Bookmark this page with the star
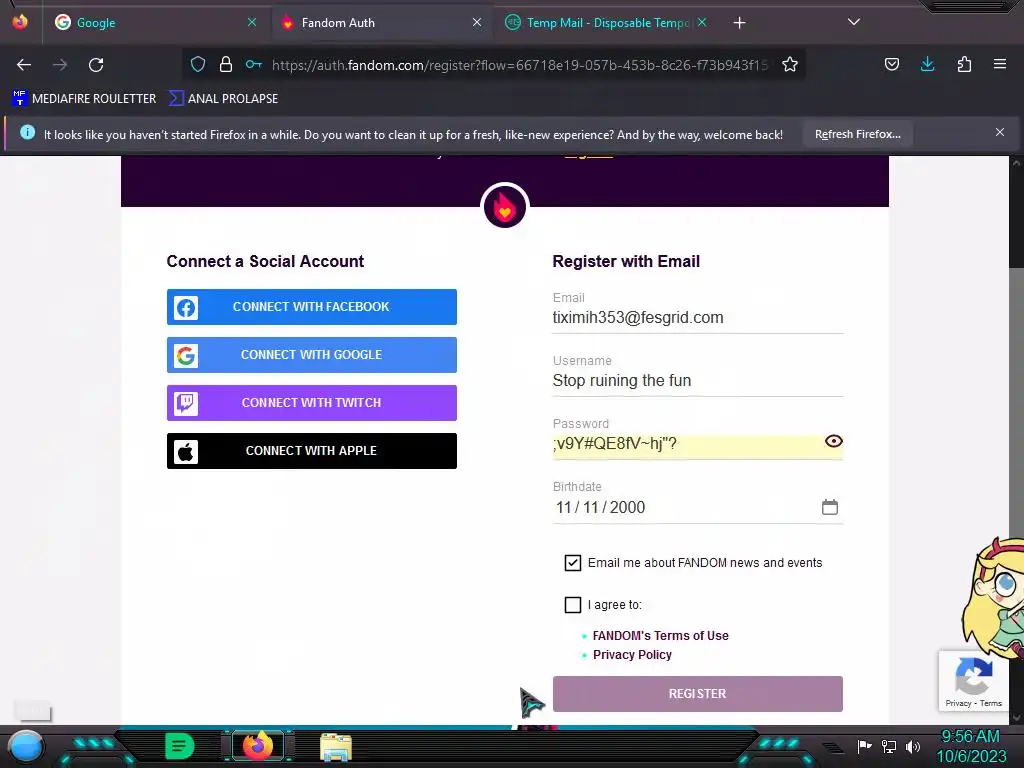The height and width of the screenshot is (768, 1024). coord(790,64)
